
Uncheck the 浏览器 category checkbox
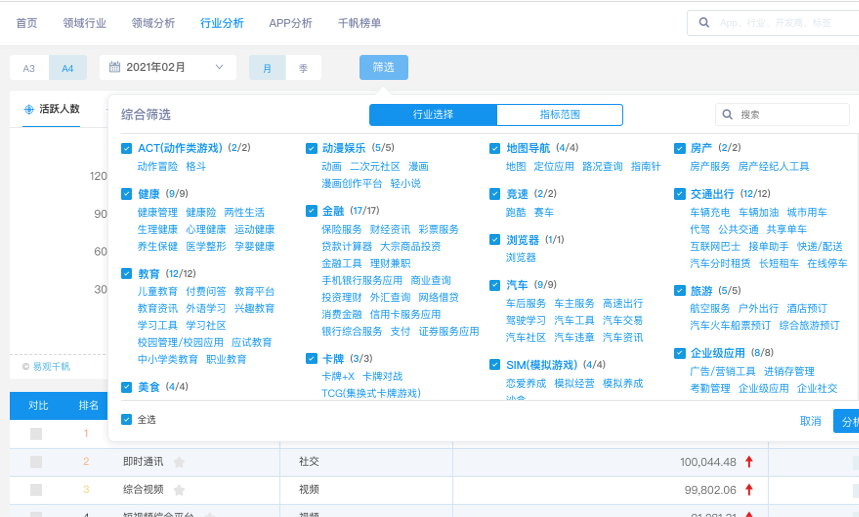click(495, 239)
